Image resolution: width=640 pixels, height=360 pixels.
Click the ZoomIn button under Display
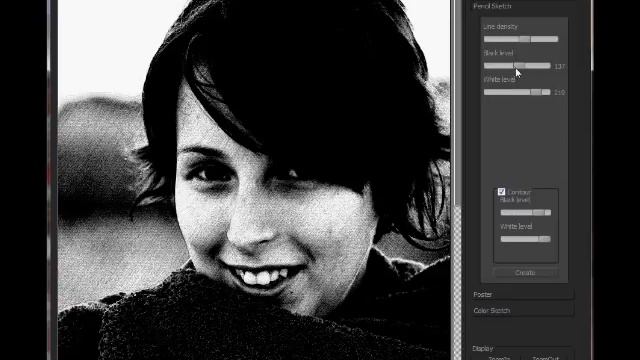point(499,358)
